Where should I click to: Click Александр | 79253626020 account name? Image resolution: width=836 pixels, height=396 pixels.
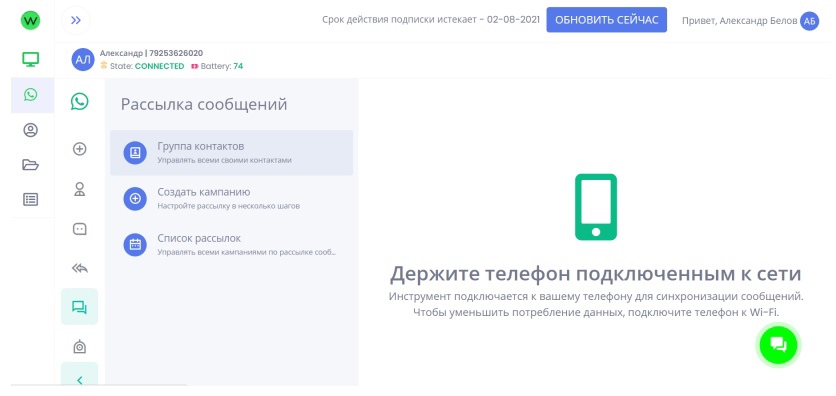[x=151, y=53]
